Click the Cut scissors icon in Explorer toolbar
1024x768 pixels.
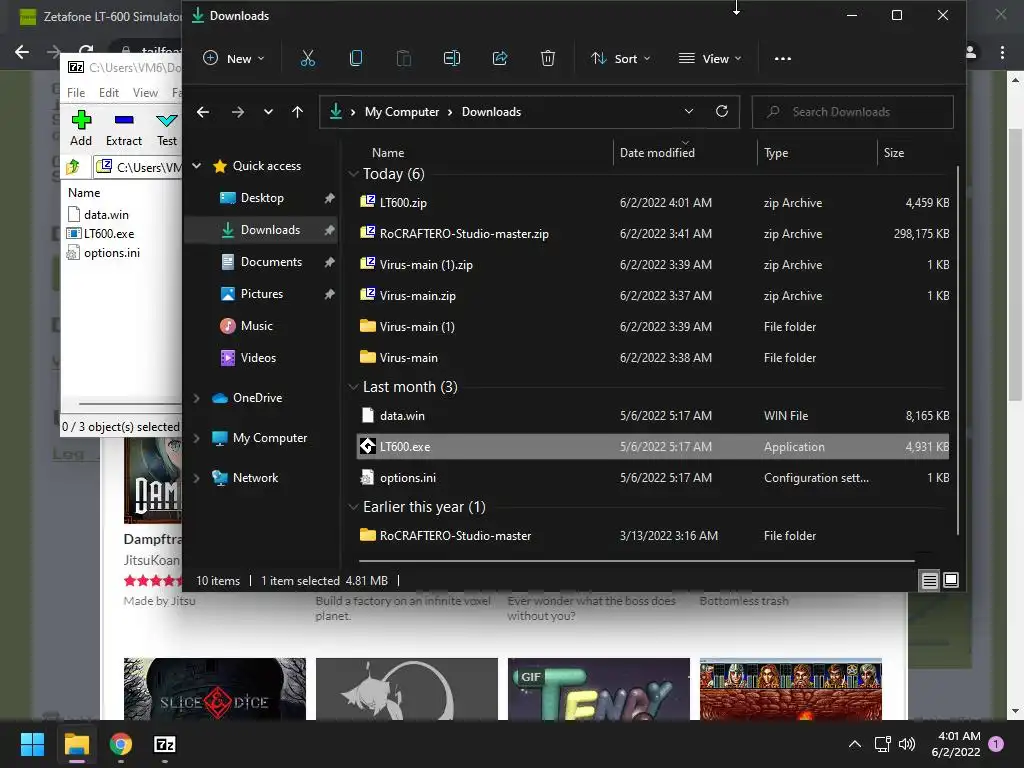coord(308,59)
